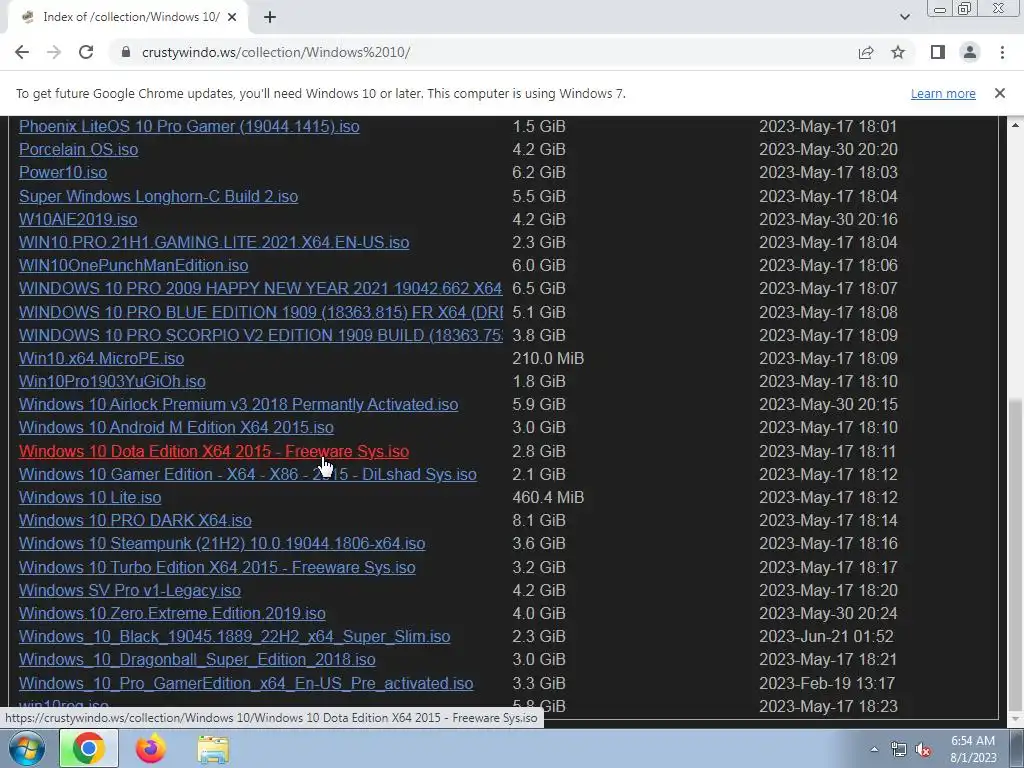Viewport: 1024px width, 768px height.
Task: View site info via the padlock icon
Action: [x=126, y=52]
